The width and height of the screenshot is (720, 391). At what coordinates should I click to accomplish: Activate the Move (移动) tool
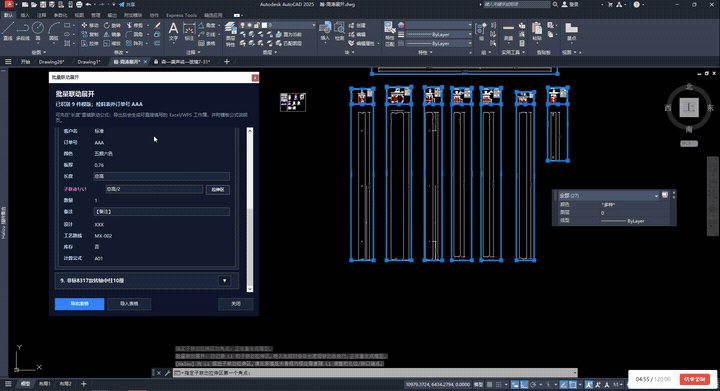coord(90,25)
